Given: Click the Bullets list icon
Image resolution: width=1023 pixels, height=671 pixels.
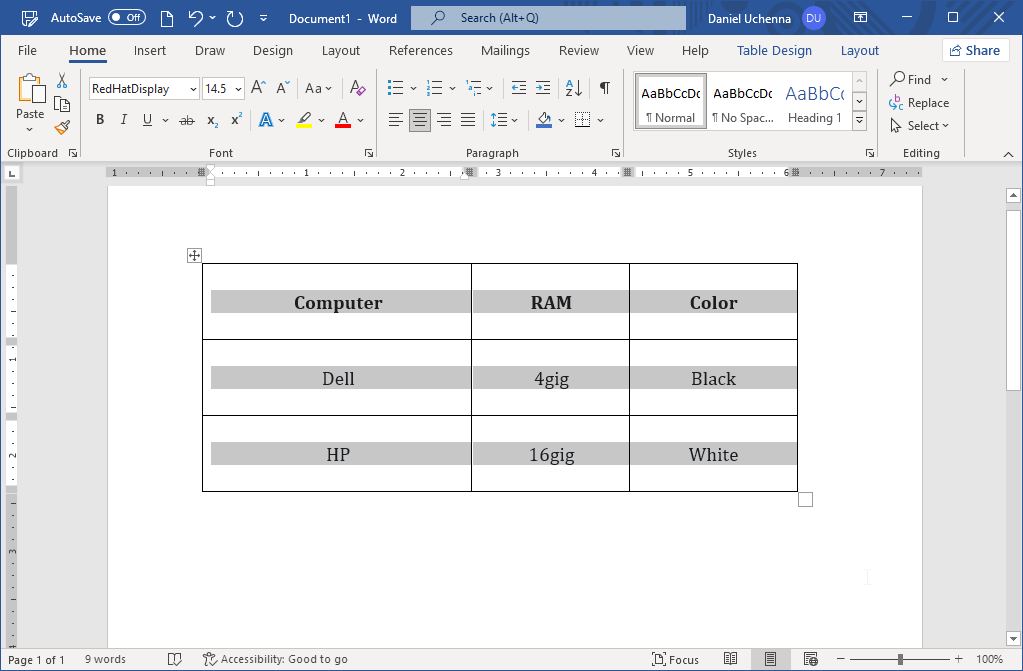Looking at the screenshot, I should 395,88.
